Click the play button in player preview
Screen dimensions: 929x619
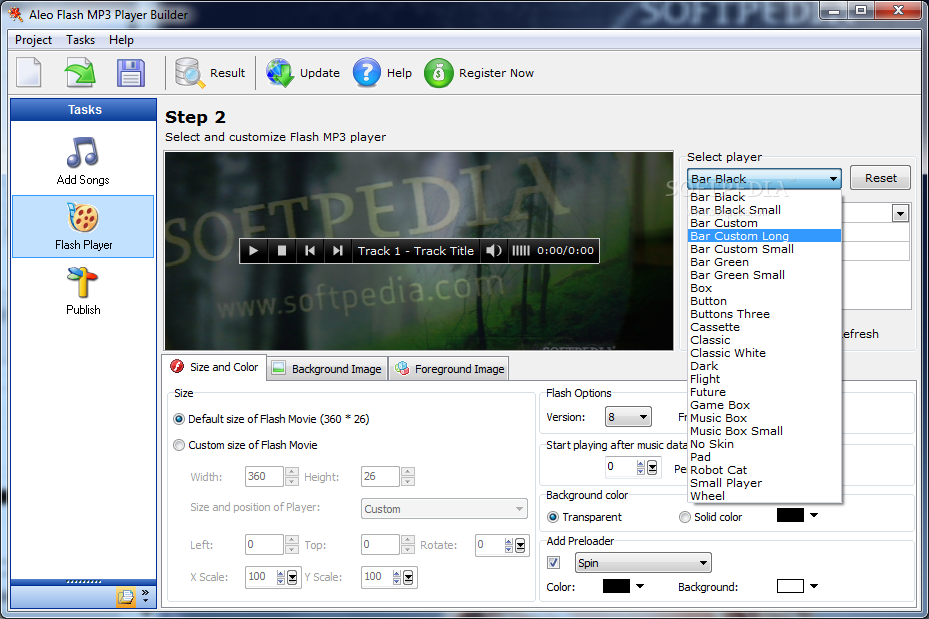pos(254,251)
